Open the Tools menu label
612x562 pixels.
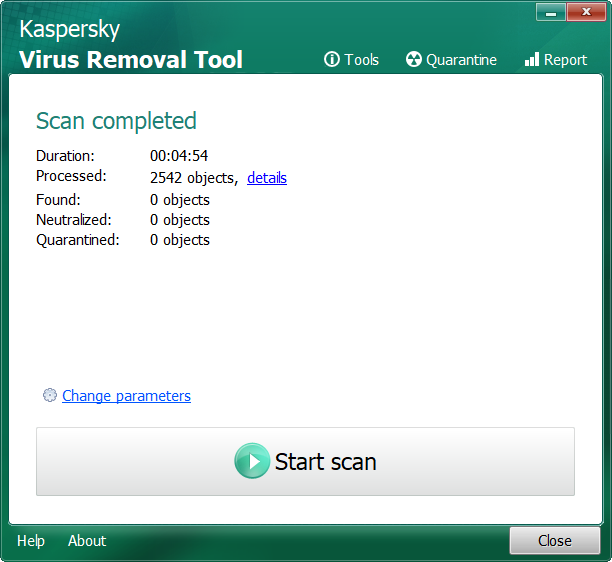pyautogui.click(x=362, y=60)
